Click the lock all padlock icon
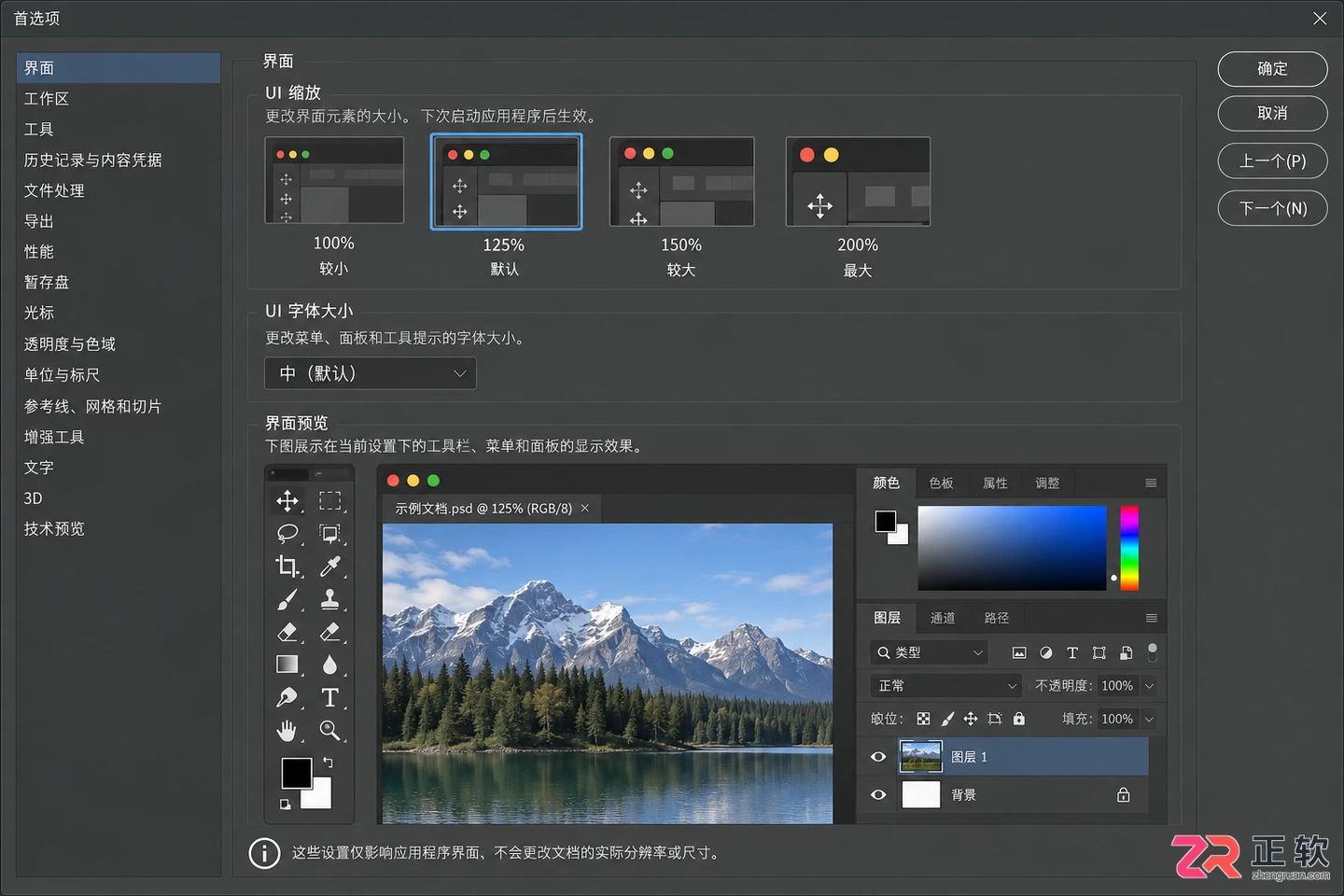Image resolution: width=1344 pixels, height=896 pixels. pyautogui.click(x=1019, y=719)
